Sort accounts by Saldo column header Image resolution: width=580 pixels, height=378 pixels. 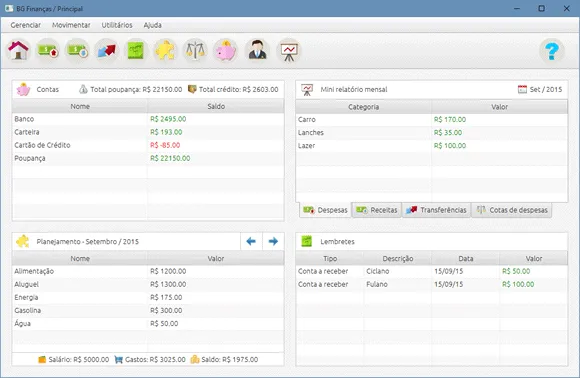(216, 106)
